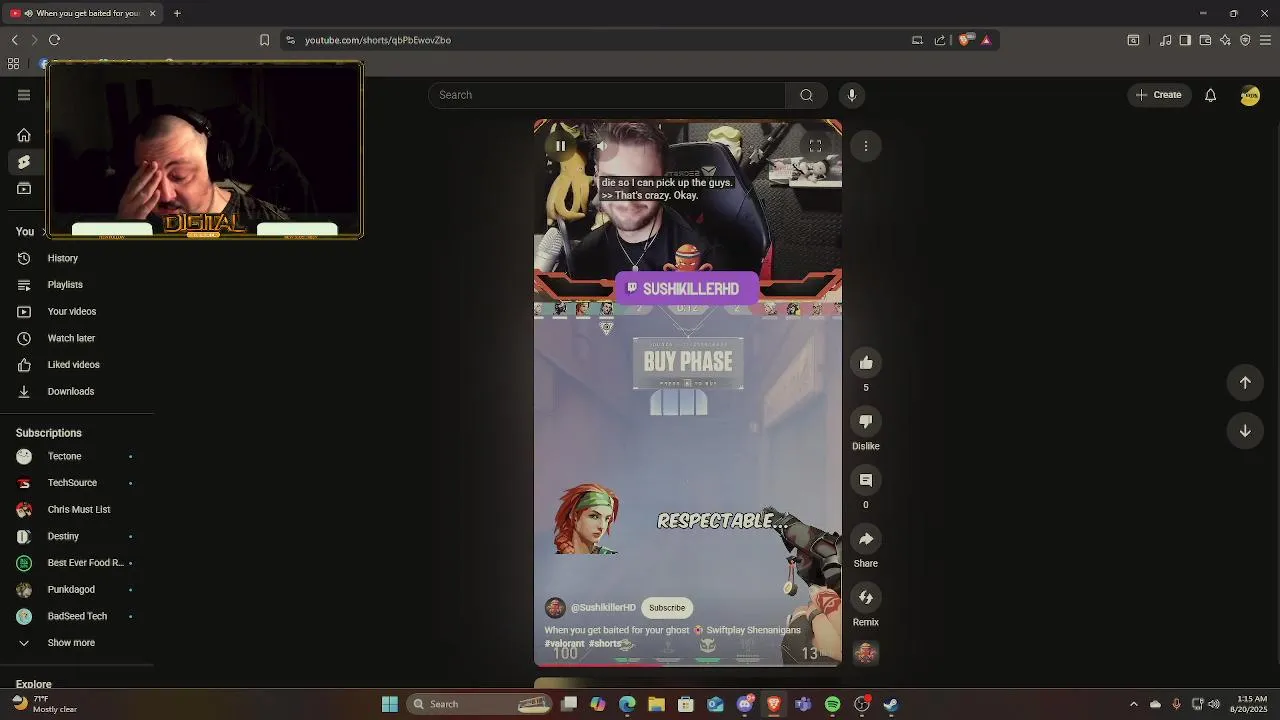Open the taskbar weather widget
1280x720 pixels.
tap(44, 704)
